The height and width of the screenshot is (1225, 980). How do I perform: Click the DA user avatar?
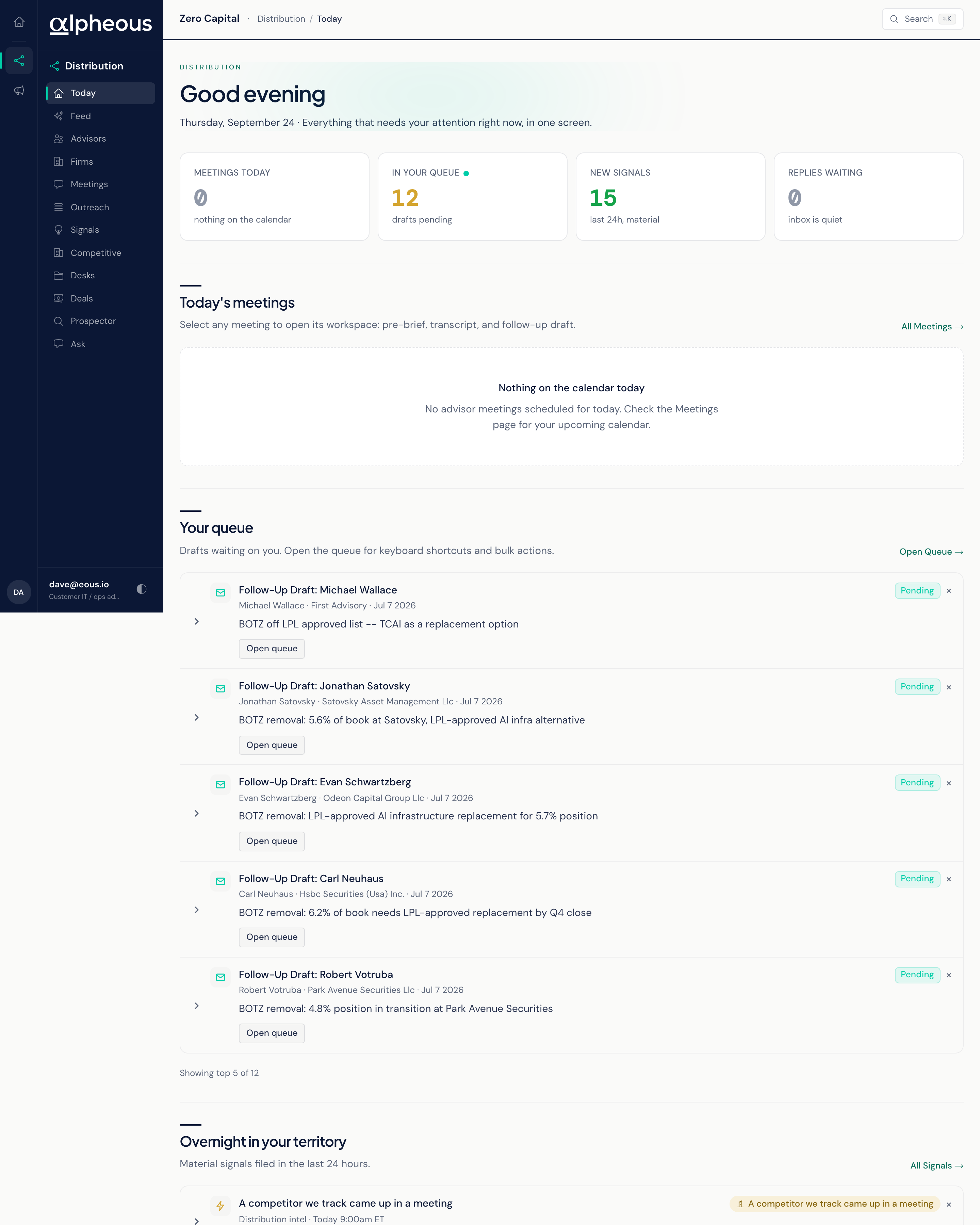19,592
